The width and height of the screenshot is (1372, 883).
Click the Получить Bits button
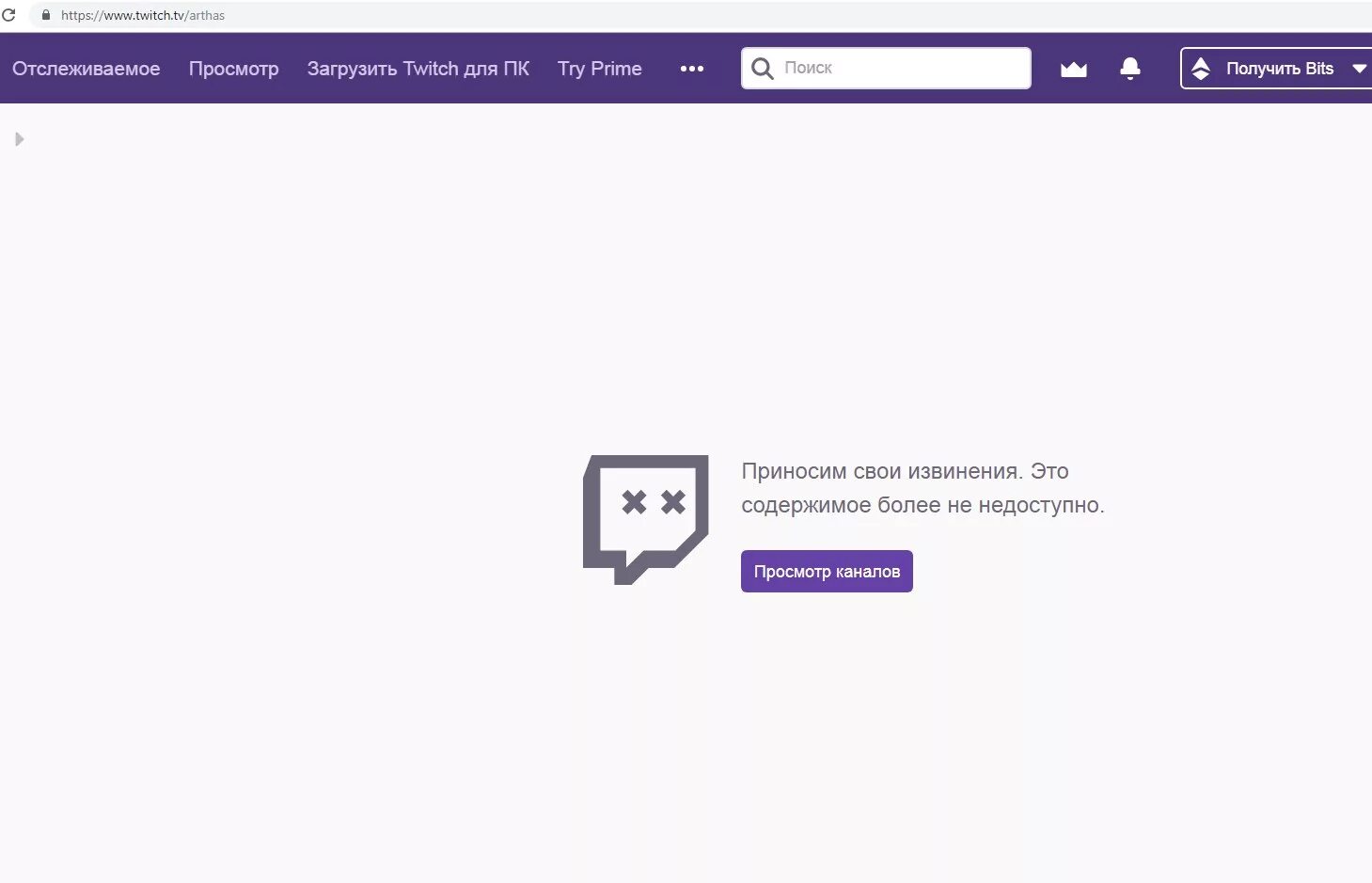1276,69
